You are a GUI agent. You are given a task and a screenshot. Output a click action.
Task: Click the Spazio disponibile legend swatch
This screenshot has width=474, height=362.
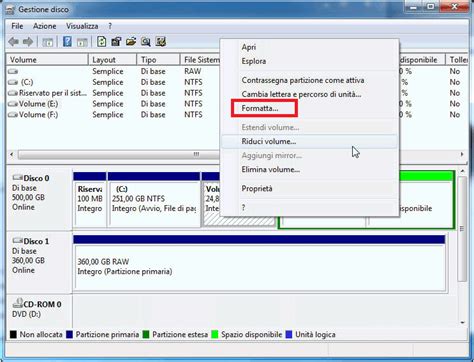click(215, 334)
